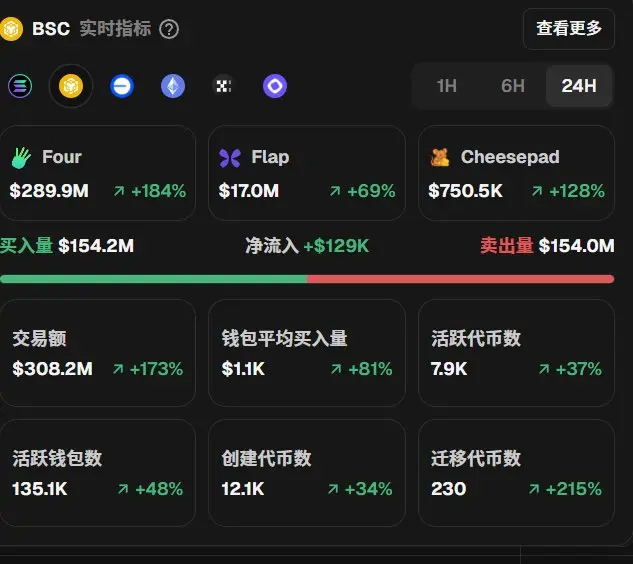
Task: Click the 交易额 +173% trend arrow
Action: [x=118, y=369]
